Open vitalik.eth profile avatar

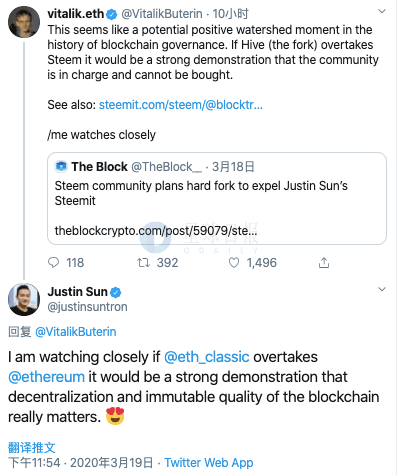tap(24, 22)
